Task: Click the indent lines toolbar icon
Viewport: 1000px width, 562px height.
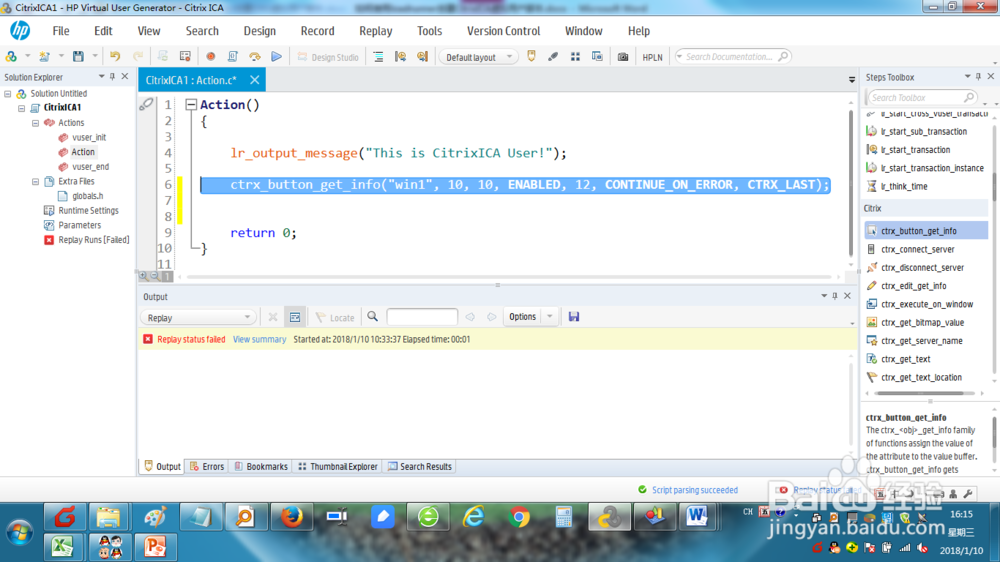Action: (x=378, y=57)
